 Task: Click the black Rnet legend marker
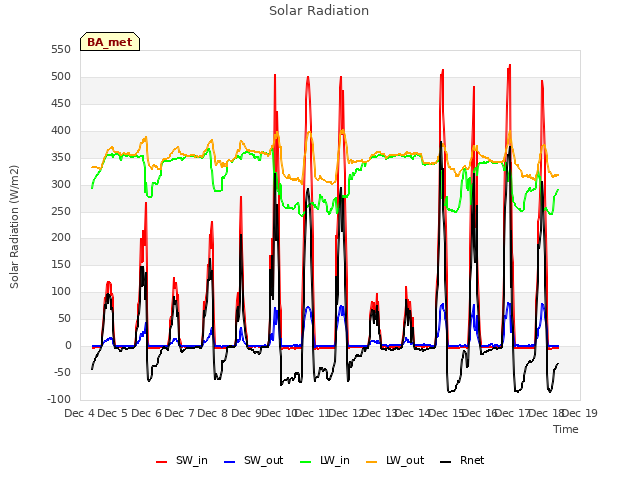click(446, 462)
